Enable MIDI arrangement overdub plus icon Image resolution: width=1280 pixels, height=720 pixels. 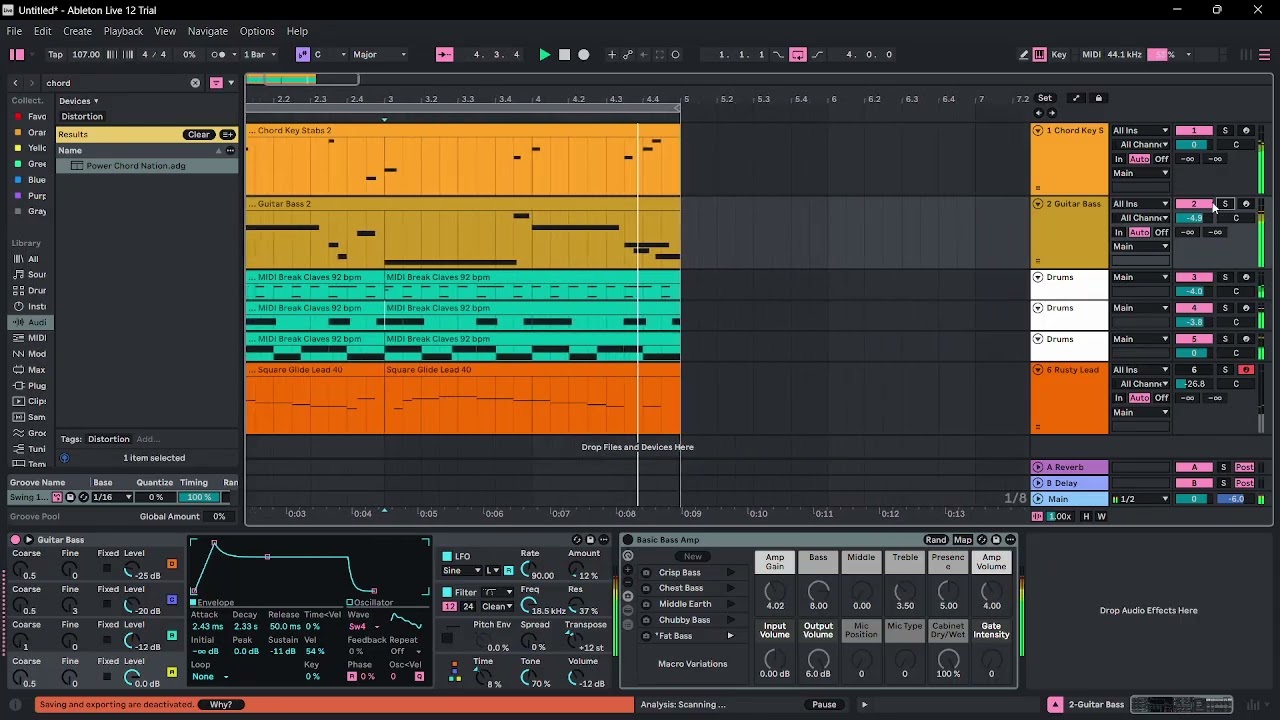[x=612, y=55]
